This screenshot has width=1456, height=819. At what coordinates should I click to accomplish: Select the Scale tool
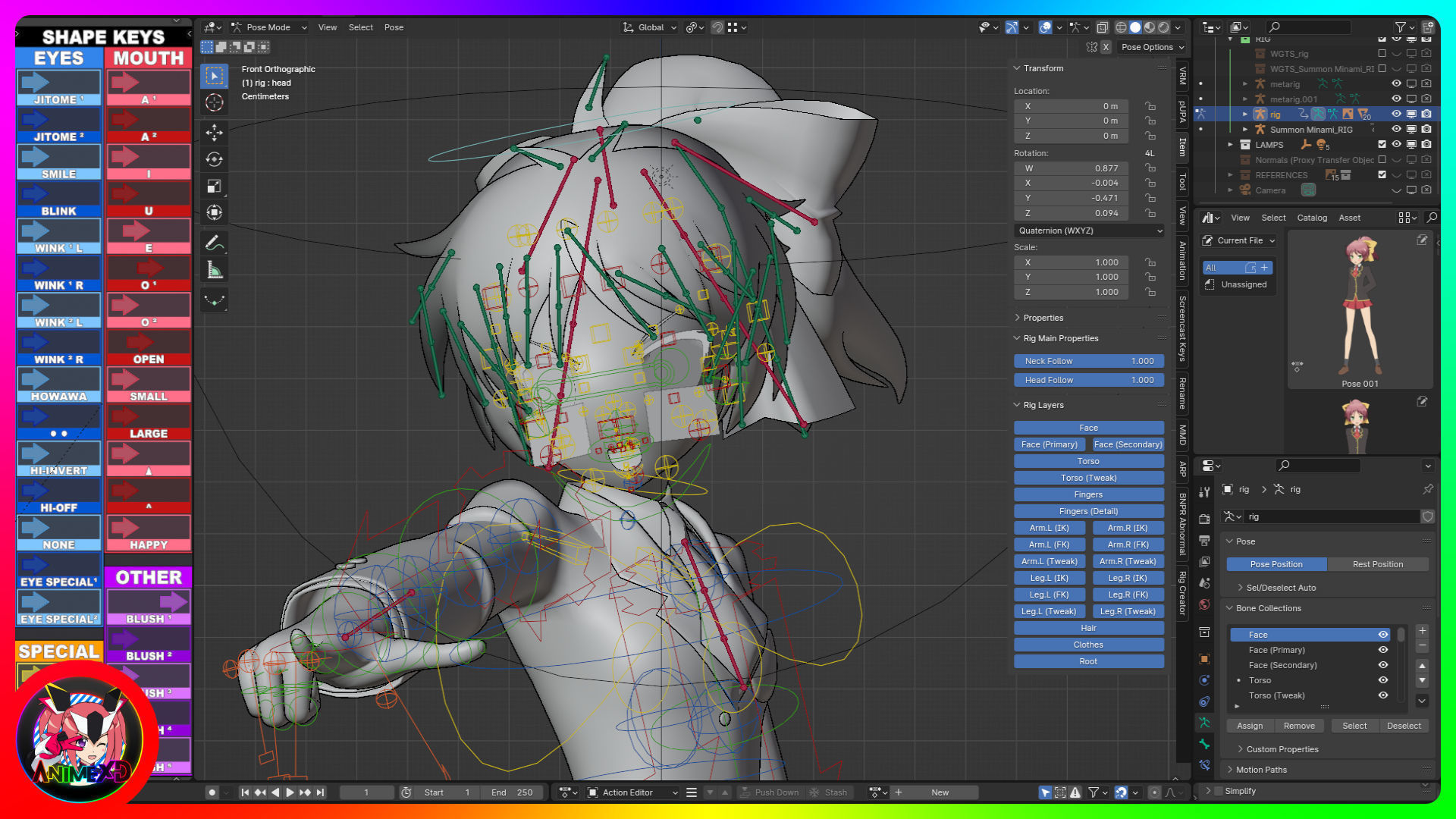[215, 186]
